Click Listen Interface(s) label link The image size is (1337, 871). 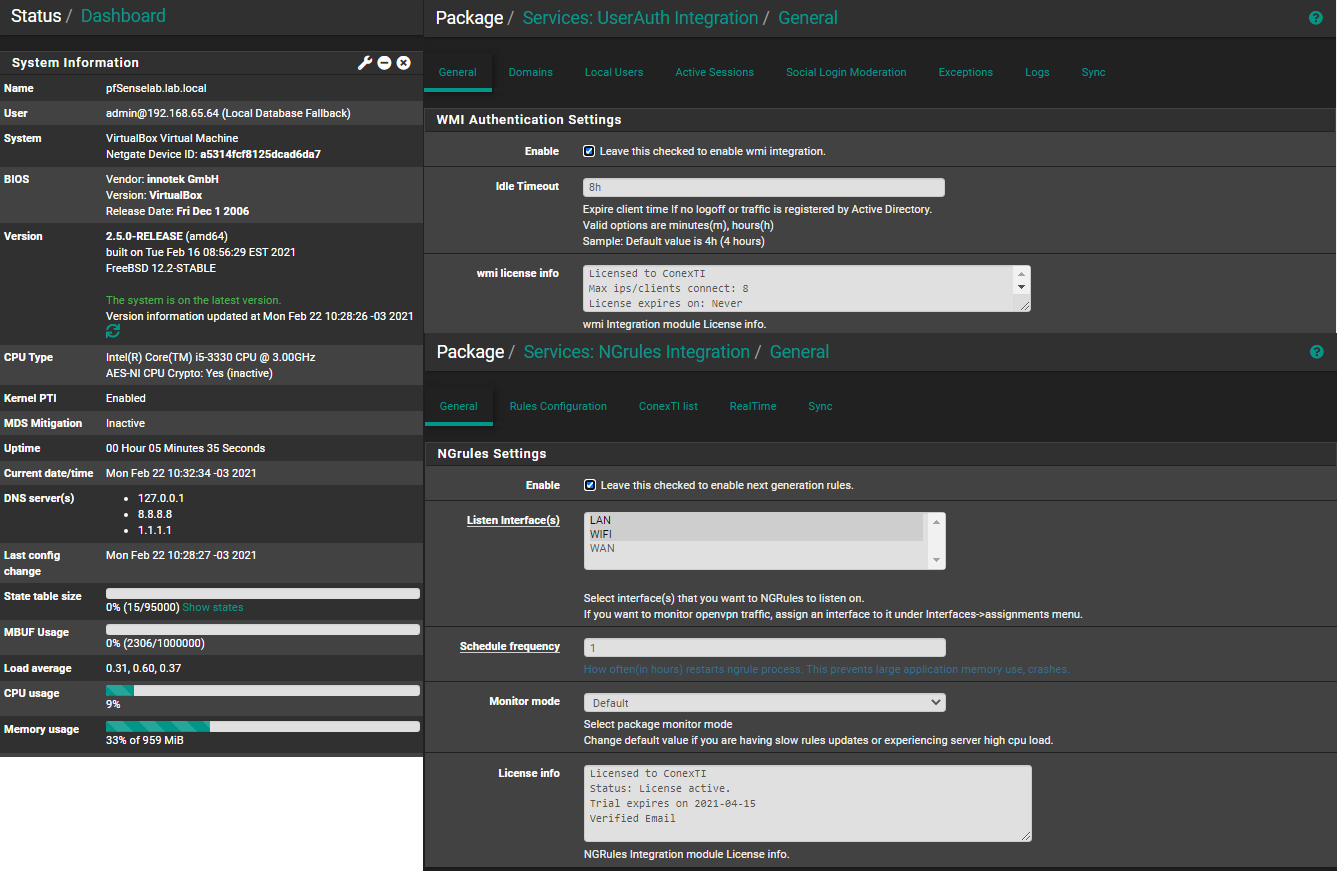[x=513, y=520]
